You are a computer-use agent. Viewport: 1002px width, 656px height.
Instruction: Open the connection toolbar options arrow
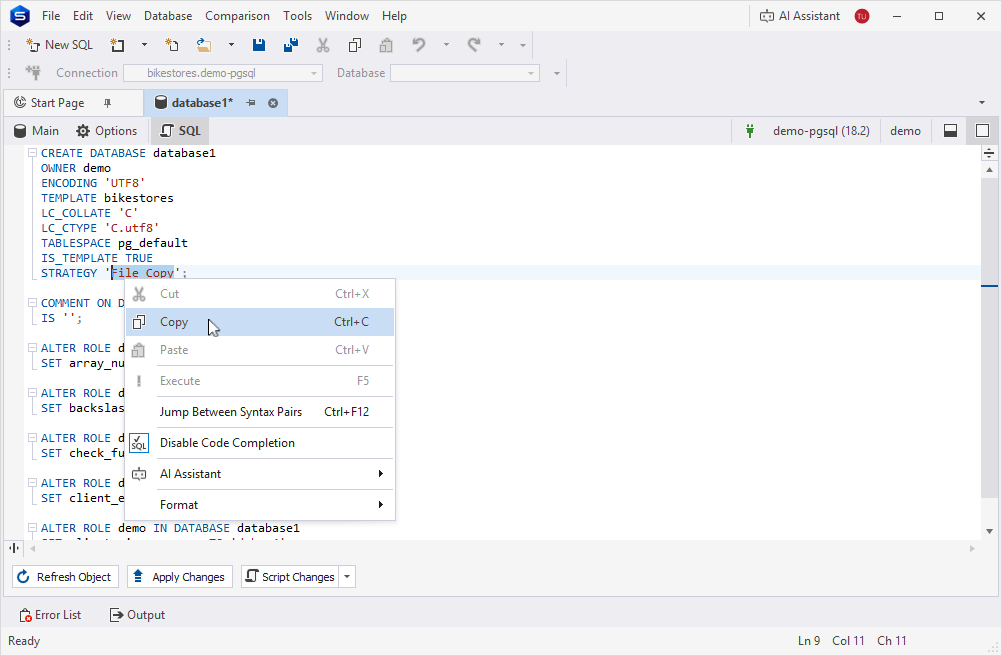557,73
